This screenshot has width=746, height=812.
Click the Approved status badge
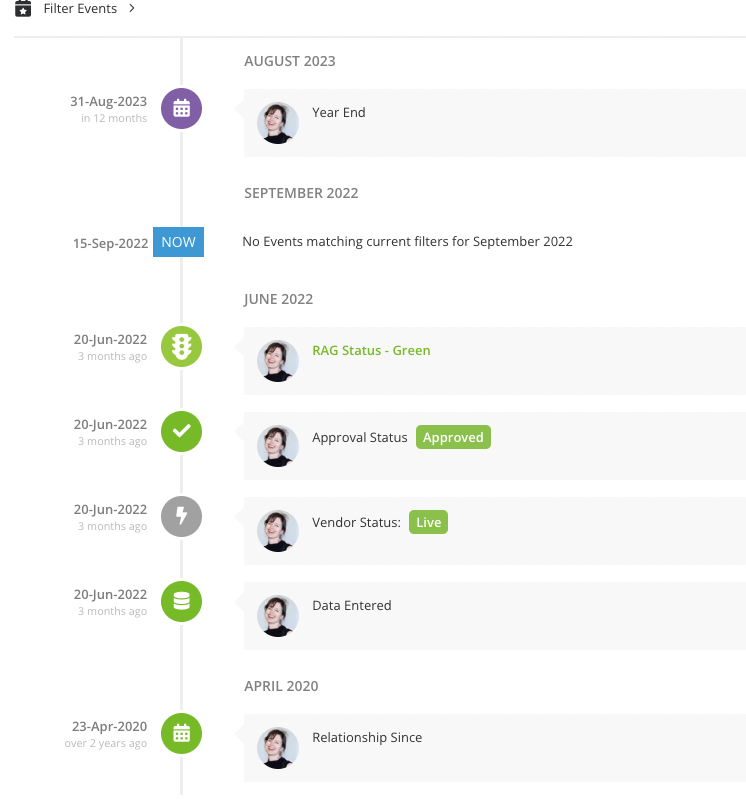coord(453,437)
